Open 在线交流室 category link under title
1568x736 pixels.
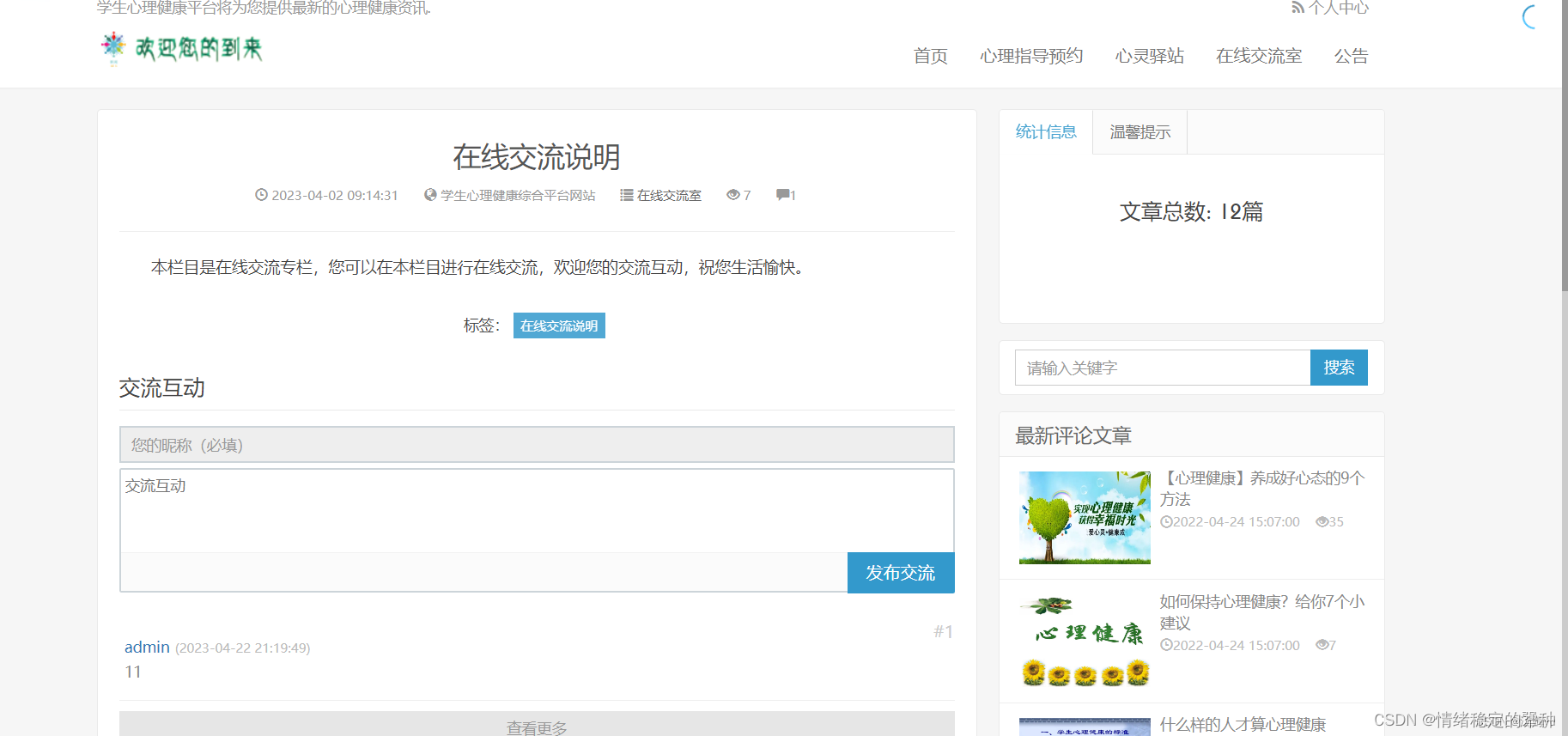[x=669, y=196]
